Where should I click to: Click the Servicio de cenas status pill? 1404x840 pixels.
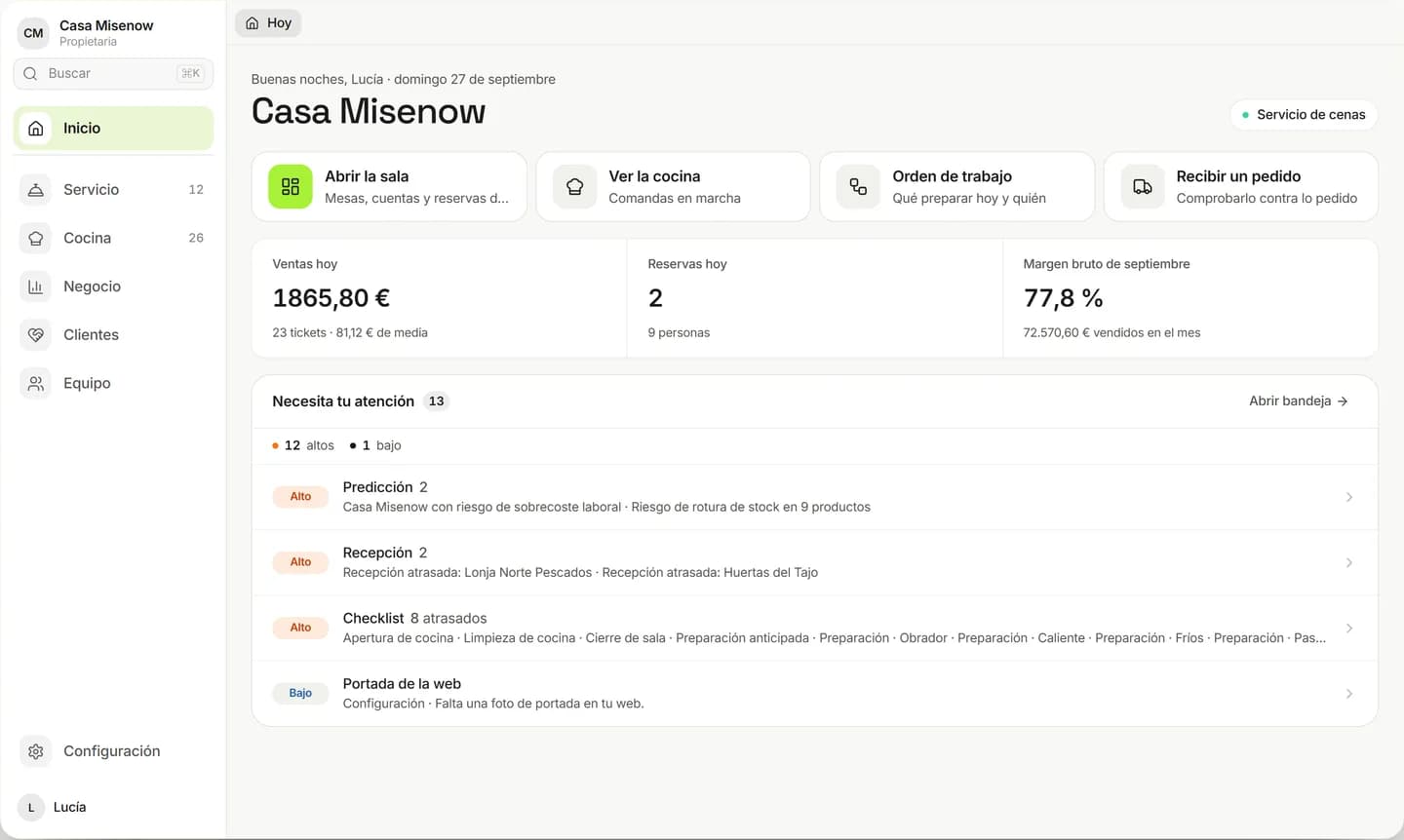point(1304,114)
